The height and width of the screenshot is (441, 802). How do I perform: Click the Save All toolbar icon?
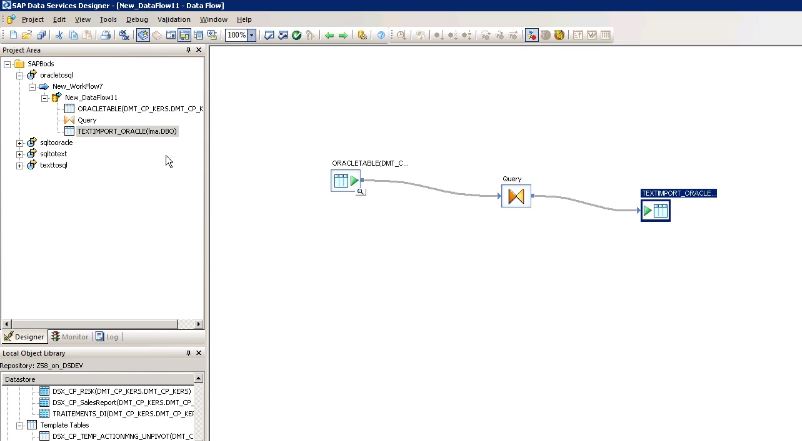(41, 35)
